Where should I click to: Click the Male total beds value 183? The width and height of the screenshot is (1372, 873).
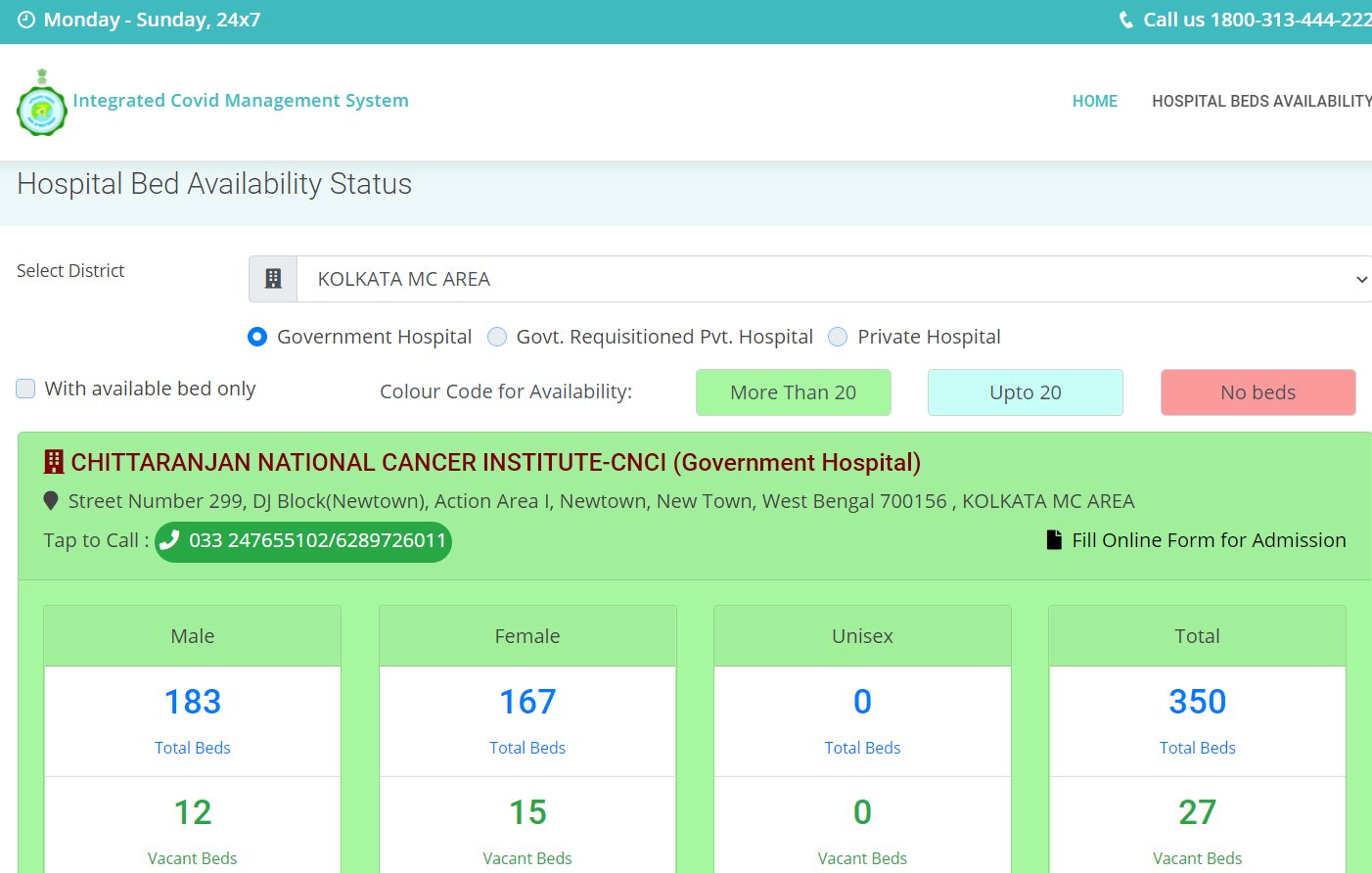point(193,702)
